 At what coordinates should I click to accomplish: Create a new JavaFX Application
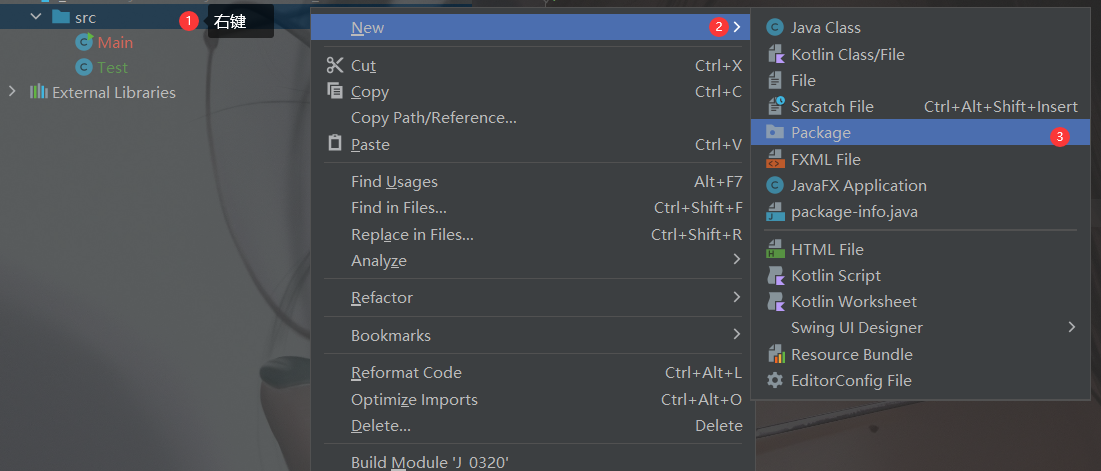click(x=921, y=185)
